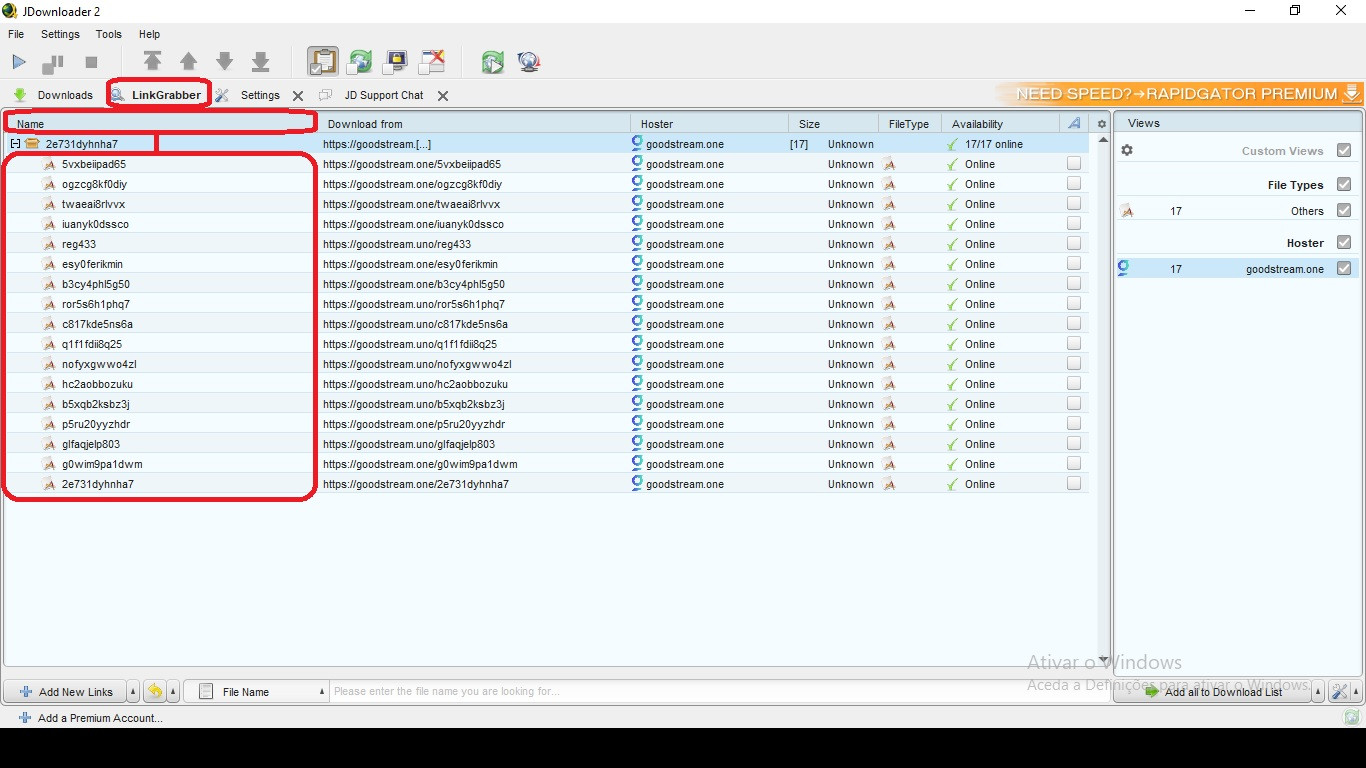Click the Add New Links button
1366x768 pixels.
tap(66, 692)
